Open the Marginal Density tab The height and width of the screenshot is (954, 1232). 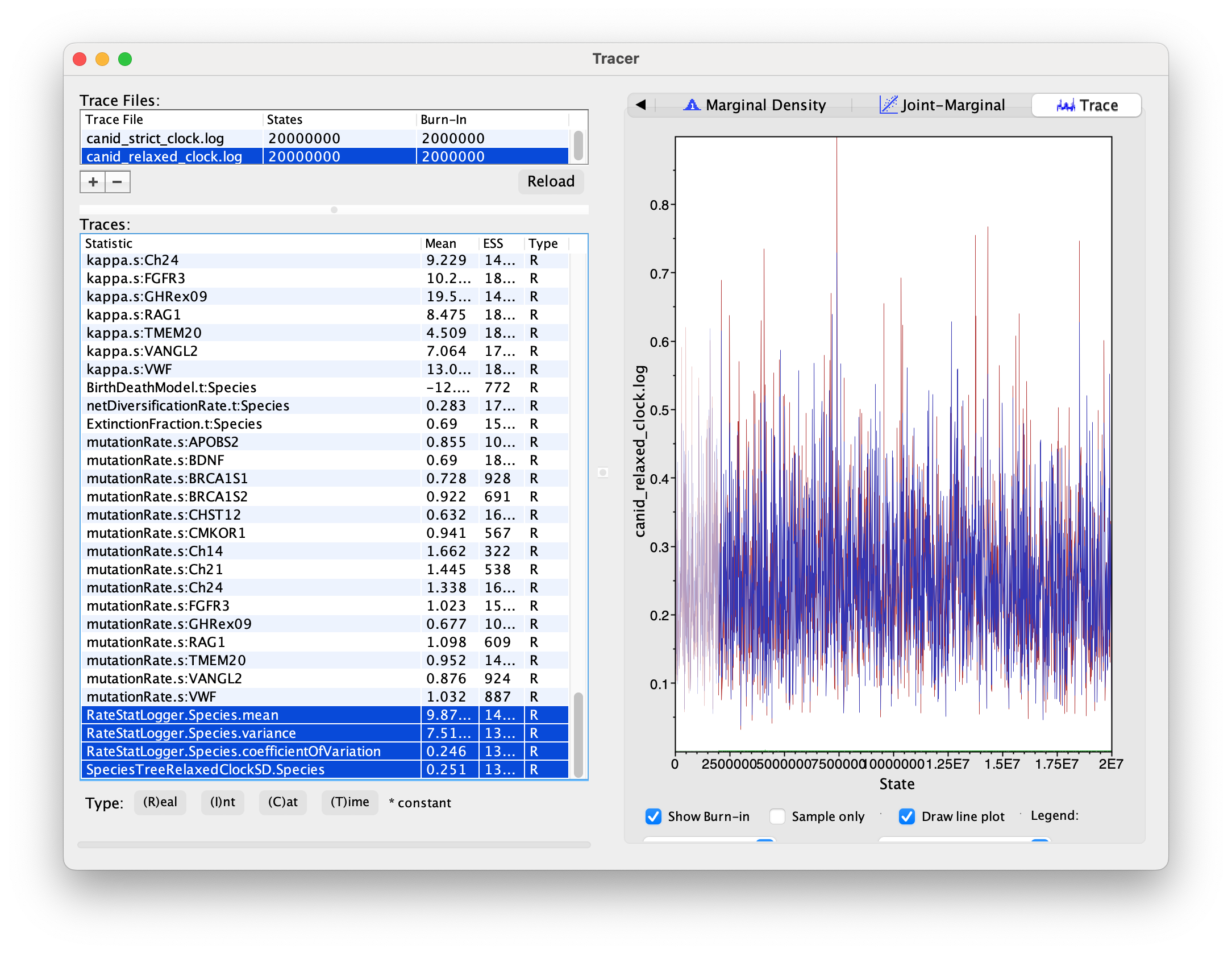point(755,105)
